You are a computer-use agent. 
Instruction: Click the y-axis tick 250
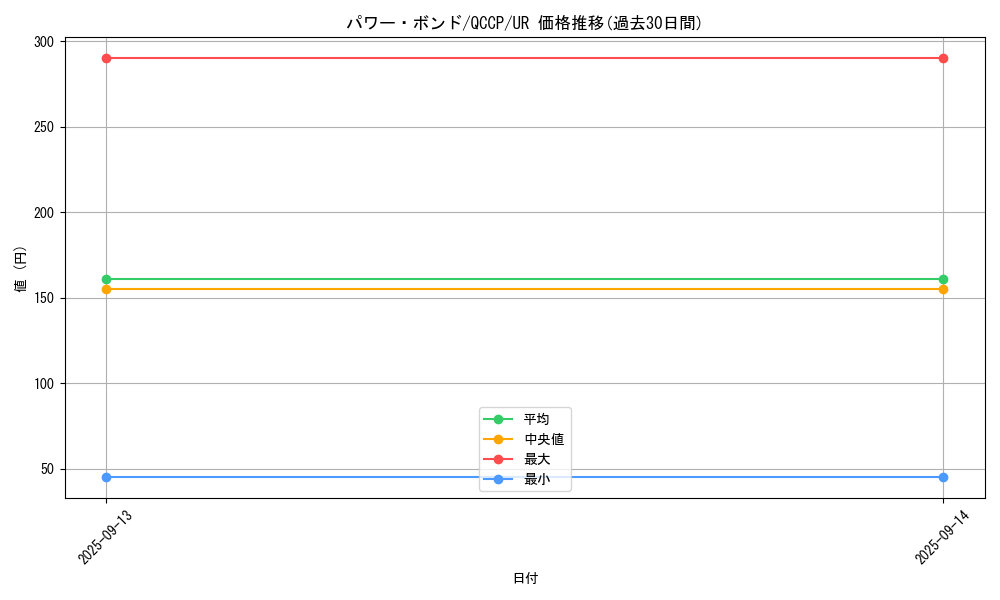pos(44,128)
